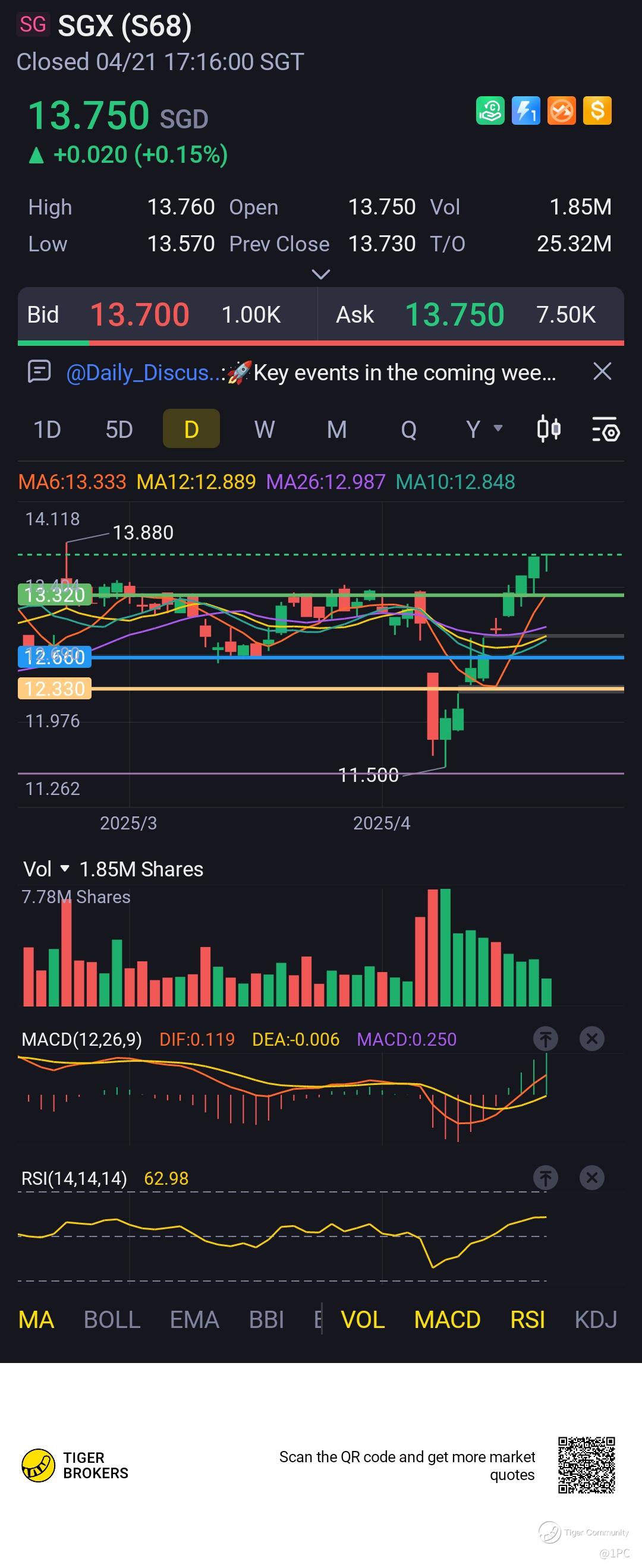
Task: Switch to M monthly timeframe
Action: [x=337, y=429]
